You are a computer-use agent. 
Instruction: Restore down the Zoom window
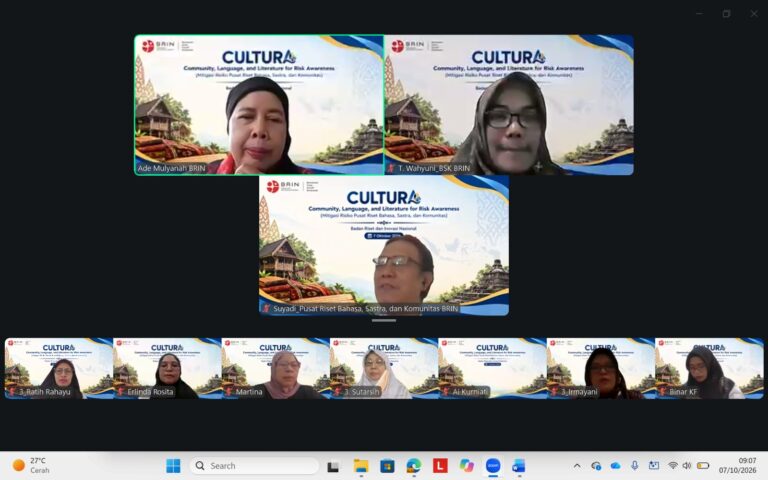point(726,14)
